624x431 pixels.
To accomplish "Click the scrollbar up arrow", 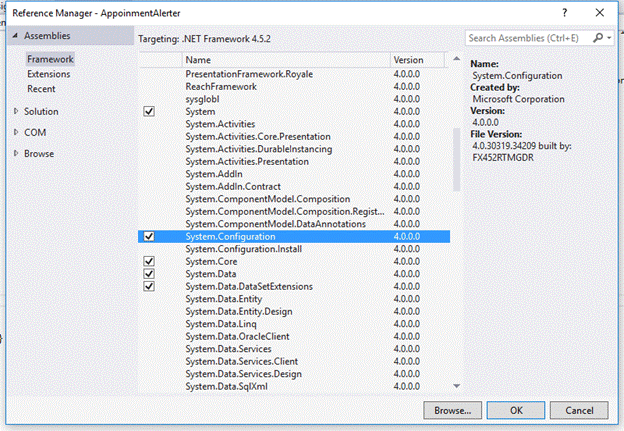I will (x=456, y=59).
